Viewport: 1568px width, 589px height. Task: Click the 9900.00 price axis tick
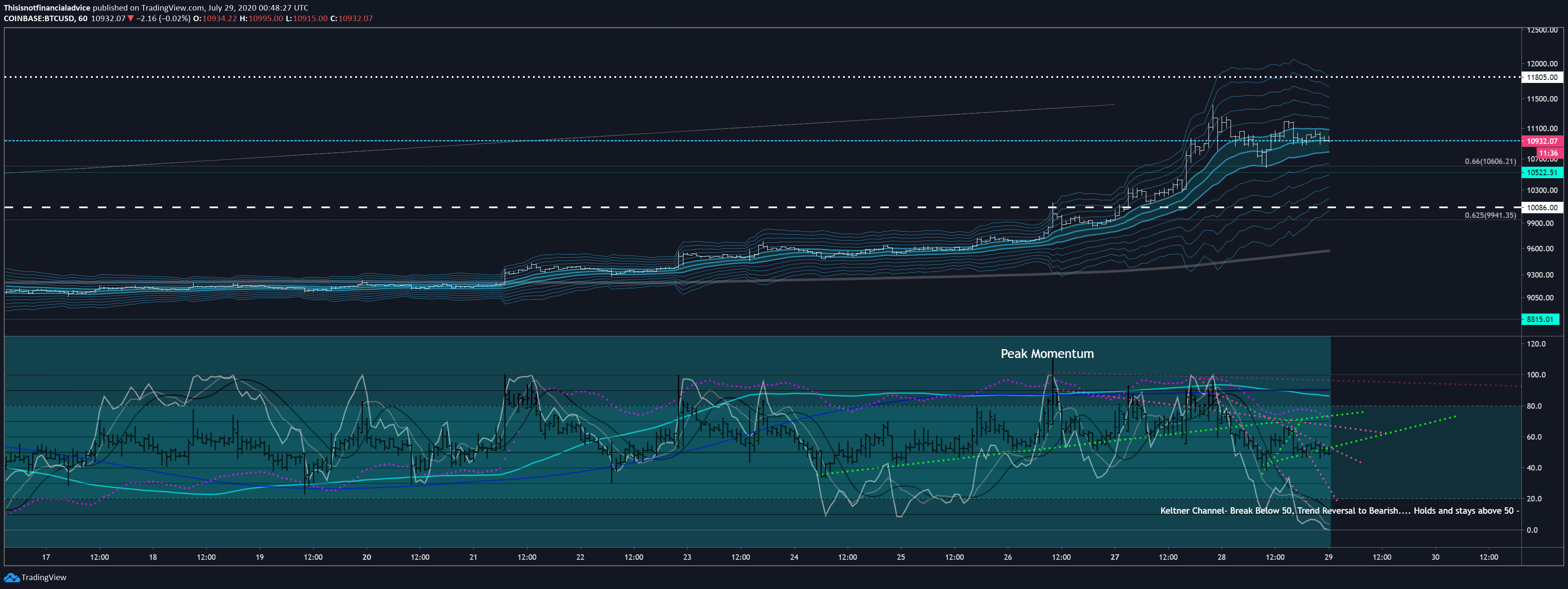[x=1540, y=223]
